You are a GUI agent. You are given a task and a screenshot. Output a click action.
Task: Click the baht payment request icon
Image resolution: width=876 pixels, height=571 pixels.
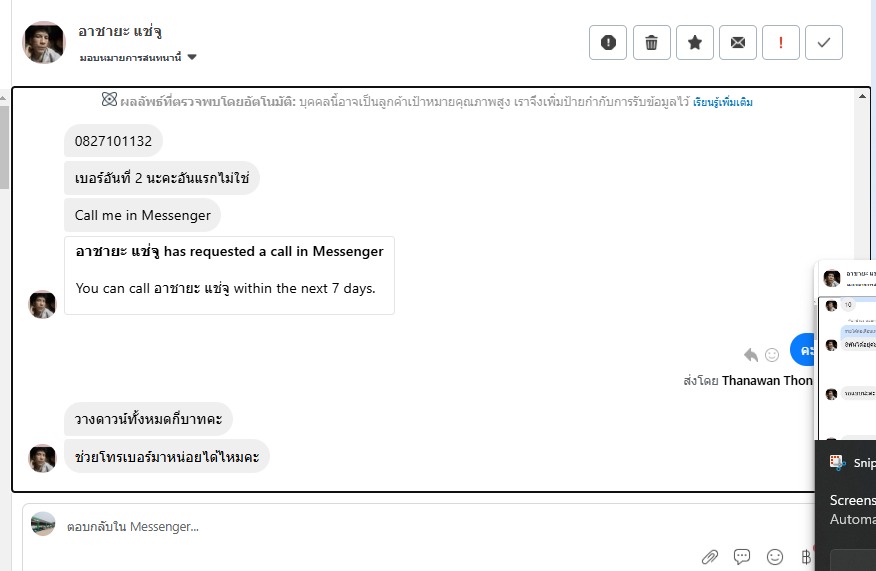[806, 557]
